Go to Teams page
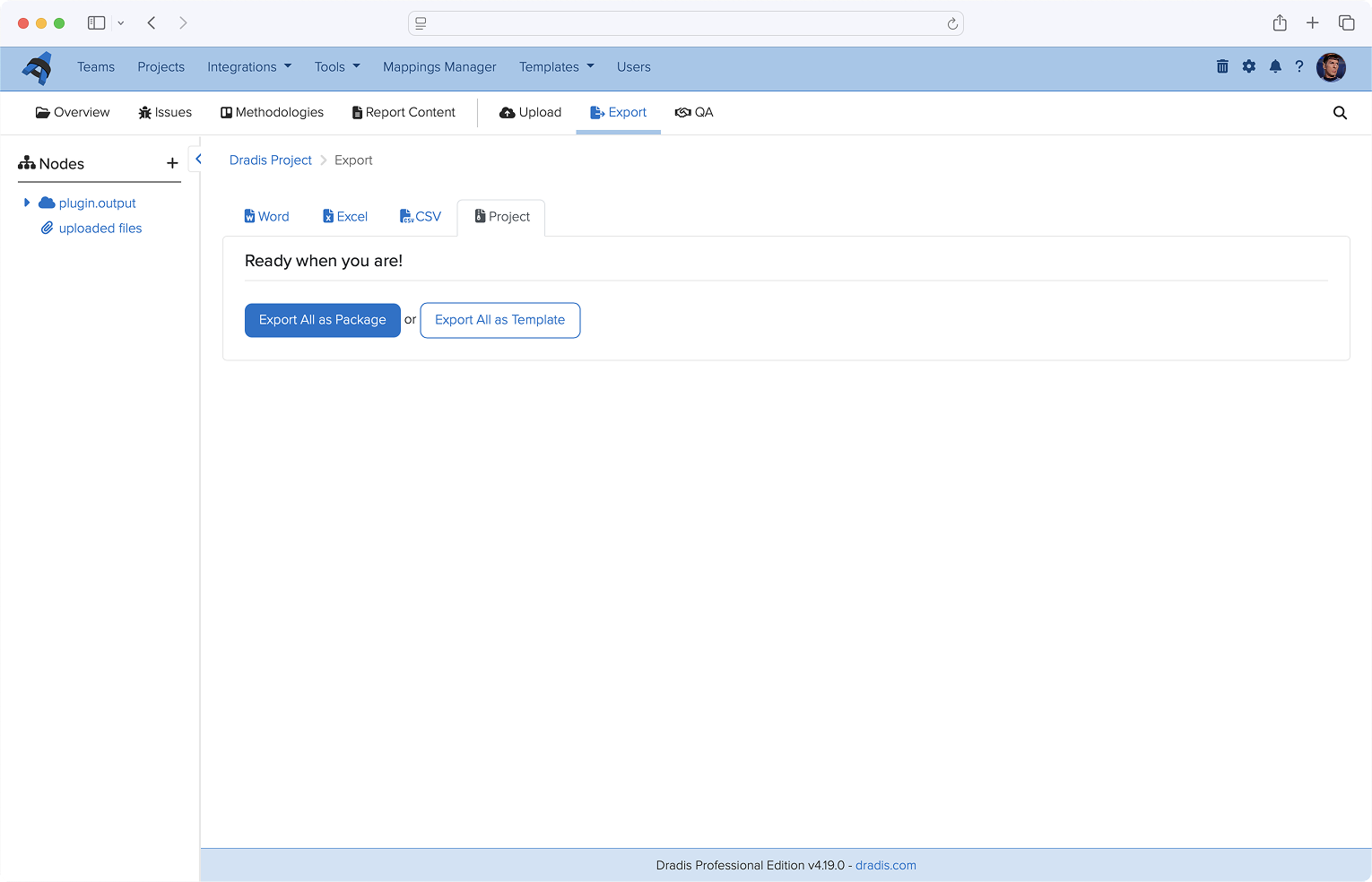The image size is (1372, 882). pyautogui.click(x=96, y=67)
